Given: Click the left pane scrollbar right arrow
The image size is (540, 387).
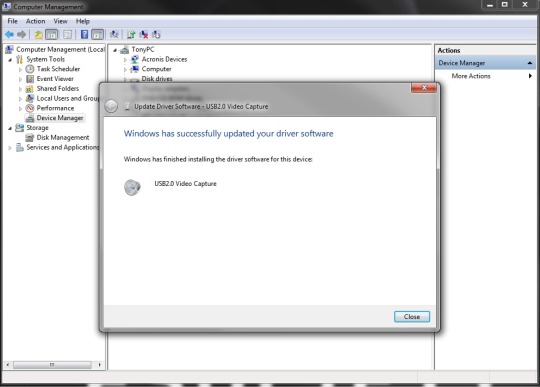Looking at the screenshot, I should 100,365.
